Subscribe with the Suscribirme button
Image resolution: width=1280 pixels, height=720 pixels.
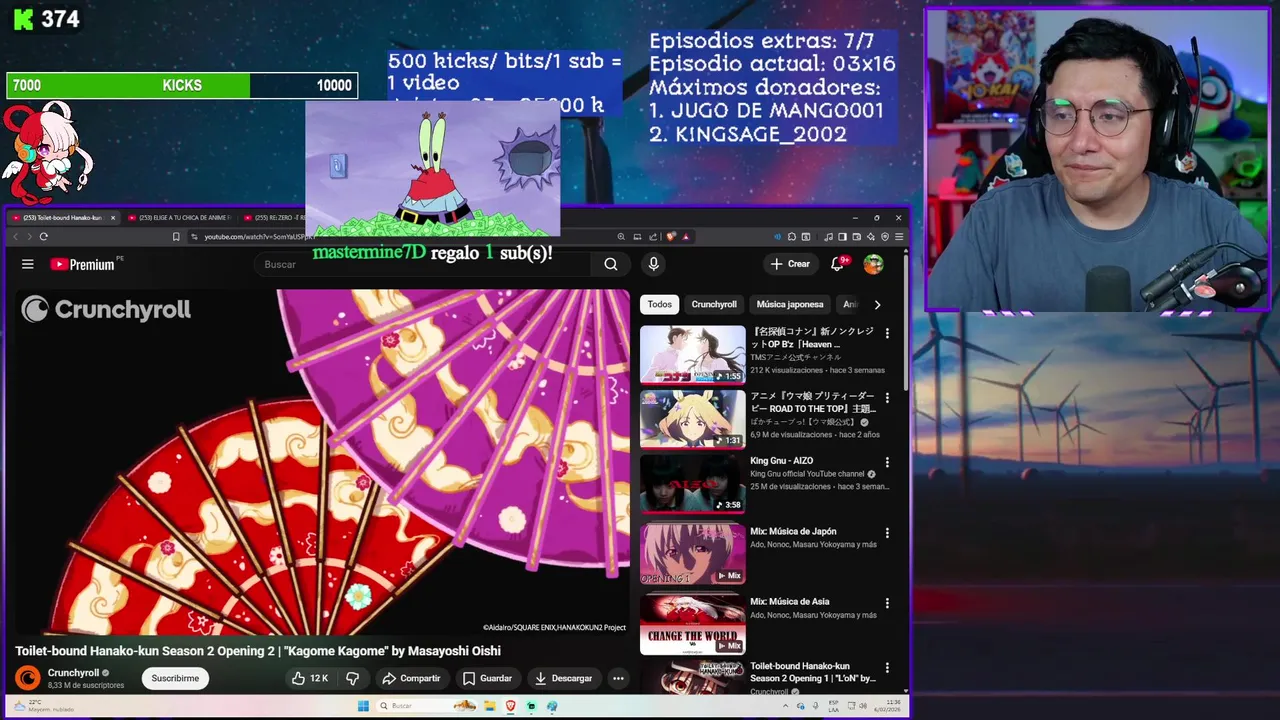(175, 678)
